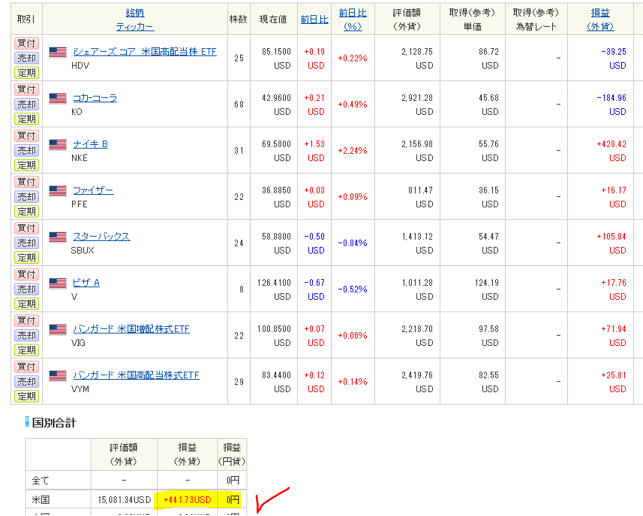Screen dimensions: 643x516
Task: Open the ナイキ B stock link
Action: click(x=91, y=144)
